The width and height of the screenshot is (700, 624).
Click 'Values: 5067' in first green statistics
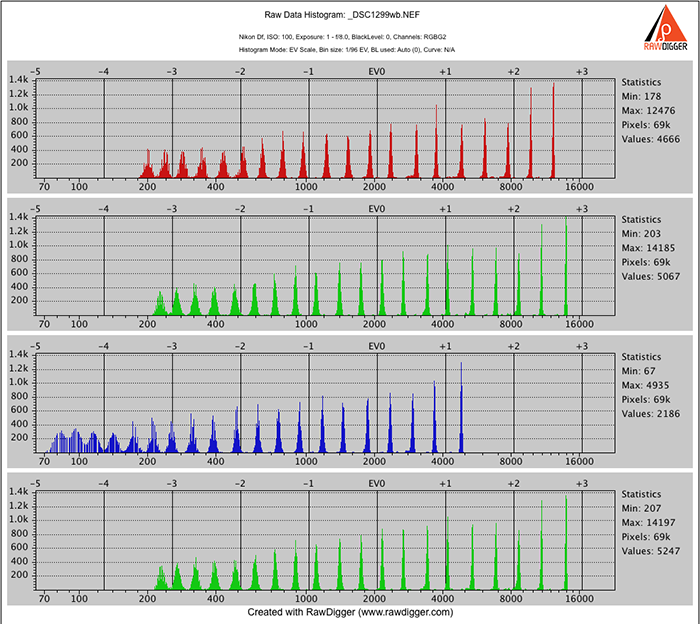click(650, 277)
